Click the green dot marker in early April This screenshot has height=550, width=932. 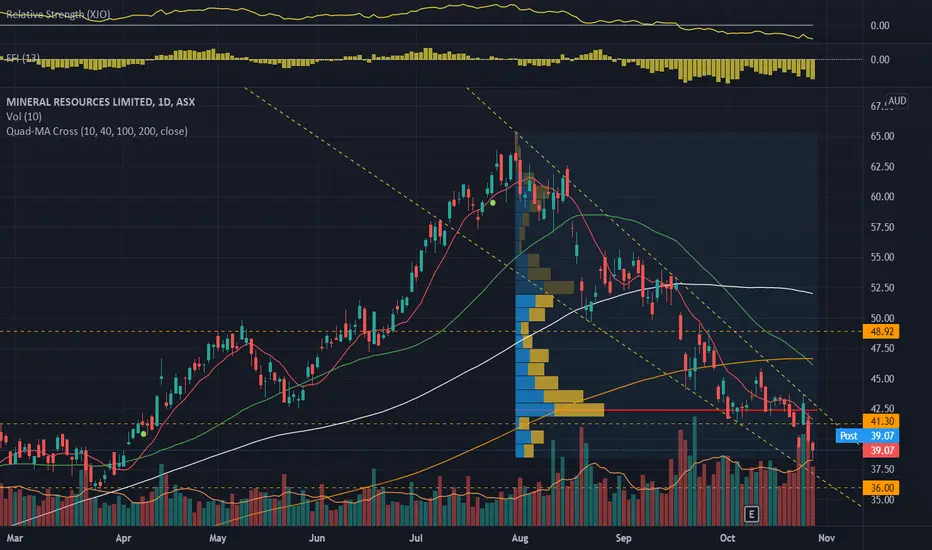(x=143, y=434)
